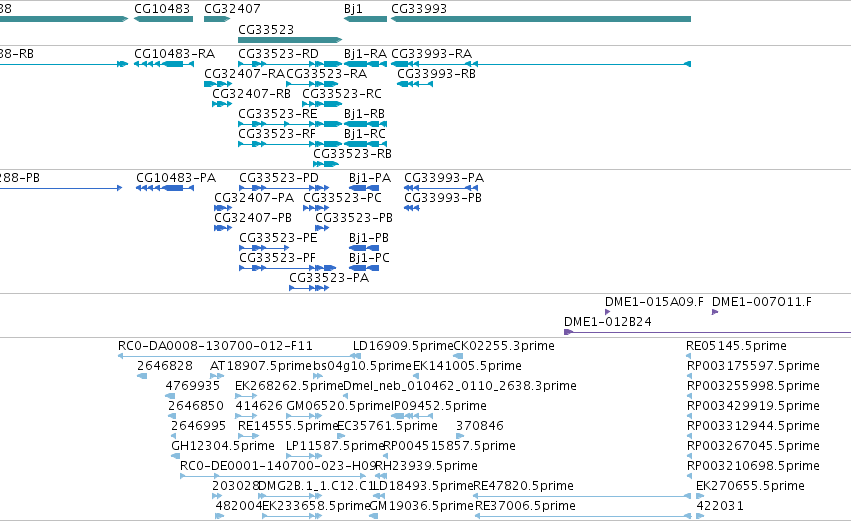Image resolution: width=851 pixels, height=521 pixels.
Task: Open EST EK141005.5prime
Action: click(416, 377)
